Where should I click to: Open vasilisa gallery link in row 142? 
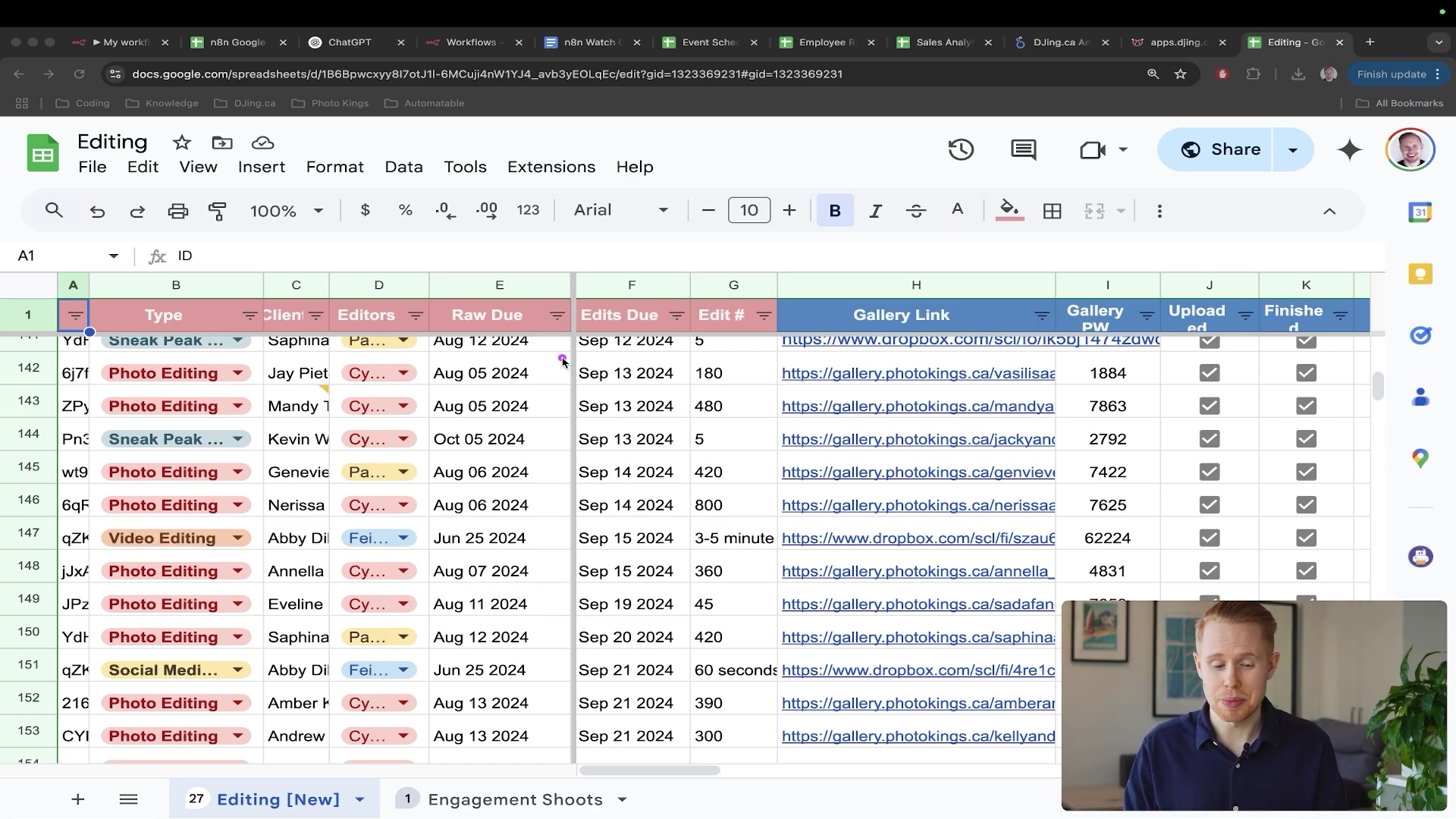pos(918,373)
